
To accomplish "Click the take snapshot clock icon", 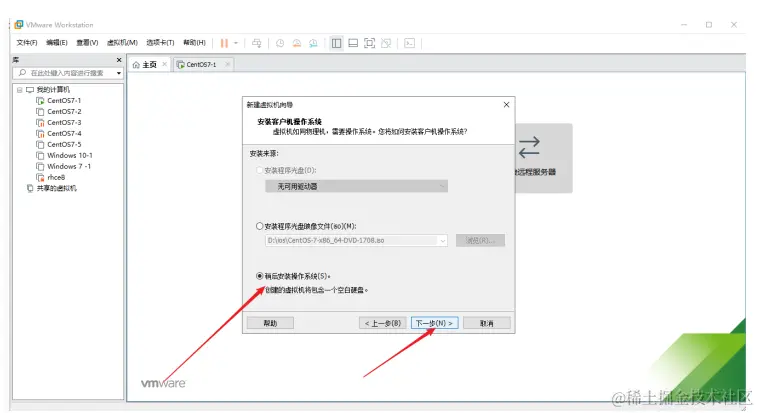I will [x=280, y=43].
